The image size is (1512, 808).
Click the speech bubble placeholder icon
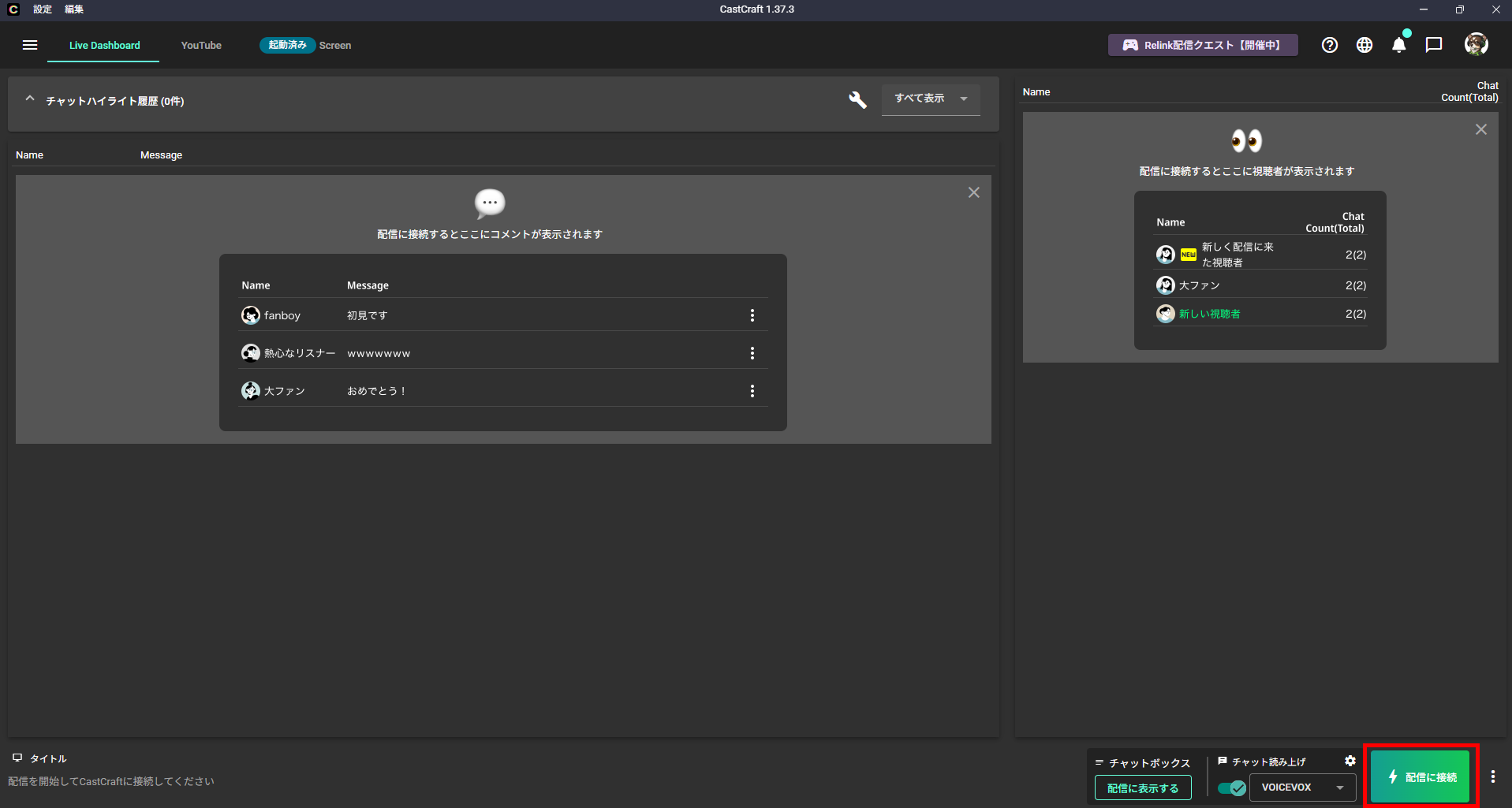[x=490, y=203]
